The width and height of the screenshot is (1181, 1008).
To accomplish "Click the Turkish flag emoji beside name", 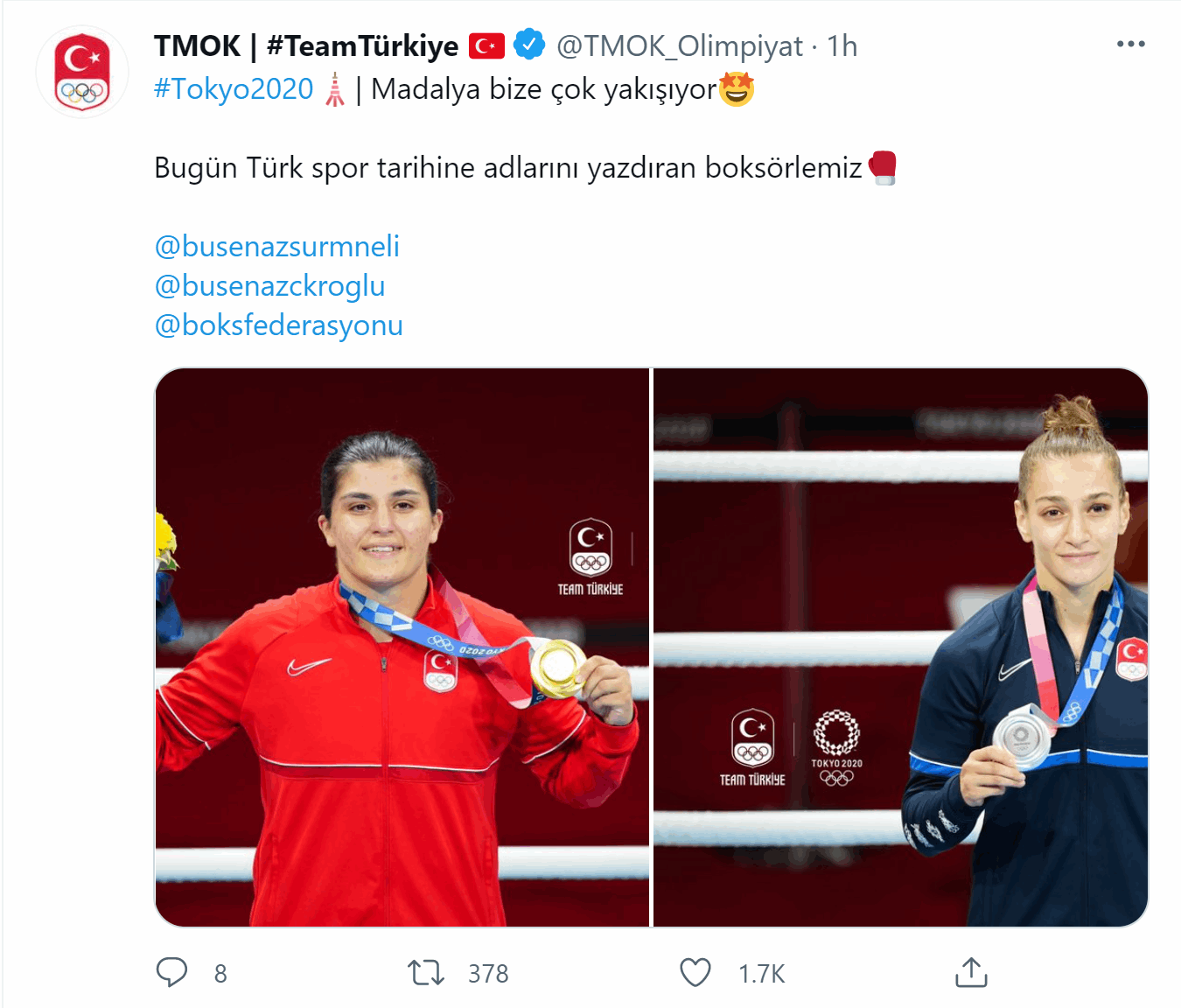I will click(x=486, y=45).
